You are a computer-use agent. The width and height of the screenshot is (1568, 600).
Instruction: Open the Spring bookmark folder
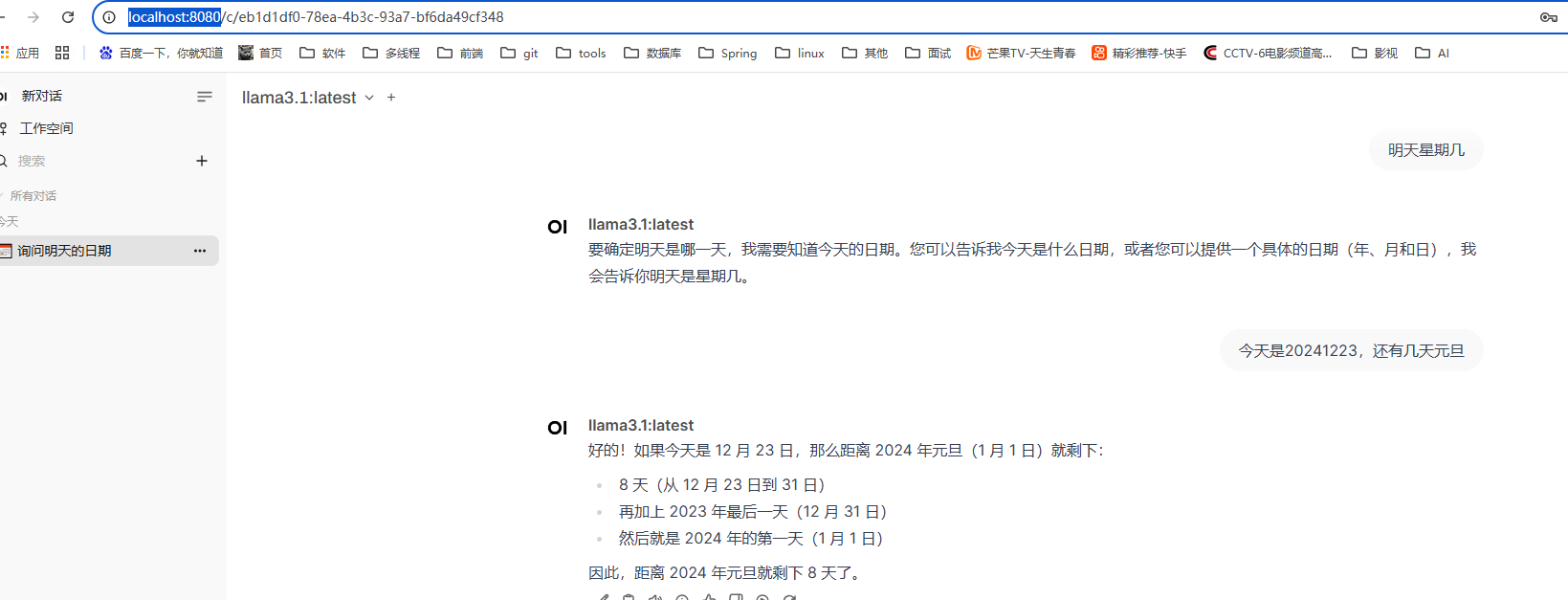click(x=727, y=53)
